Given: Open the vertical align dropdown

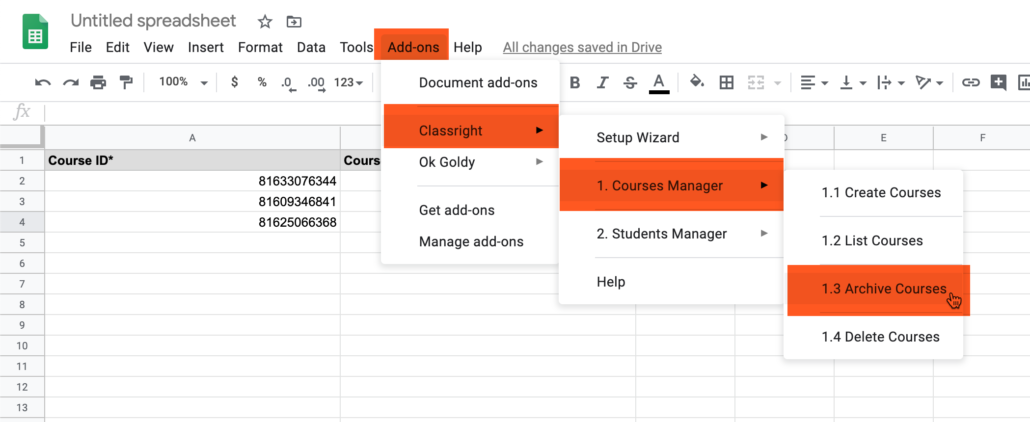Looking at the screenshot, I should pos(854,83).
